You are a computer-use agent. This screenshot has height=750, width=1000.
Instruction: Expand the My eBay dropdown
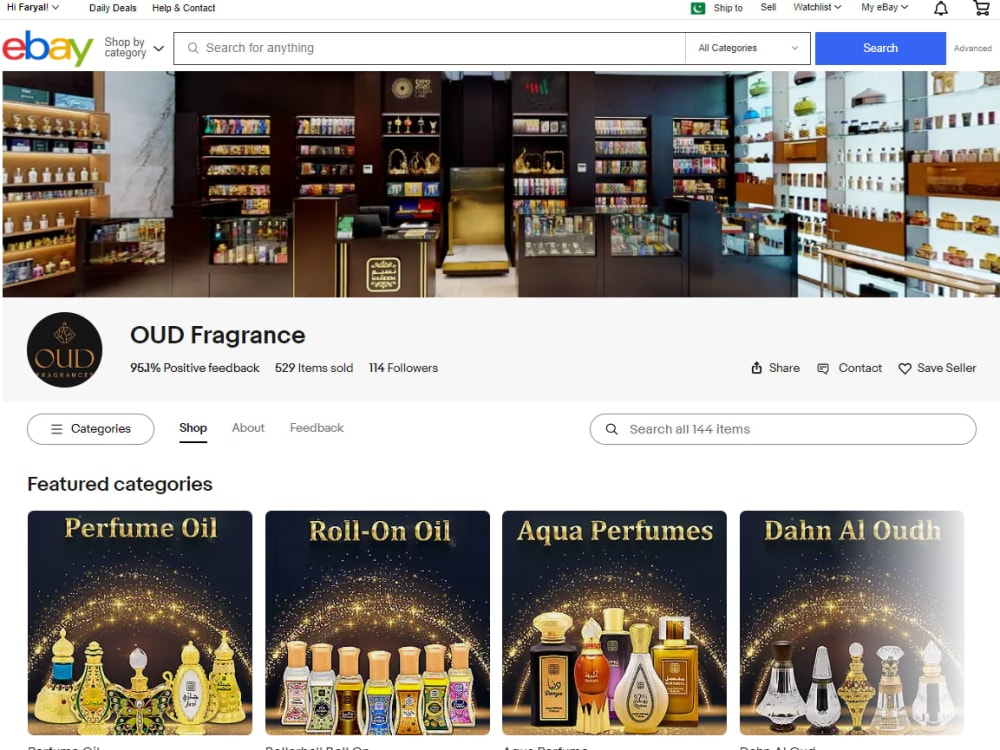(x=885, y=8)
